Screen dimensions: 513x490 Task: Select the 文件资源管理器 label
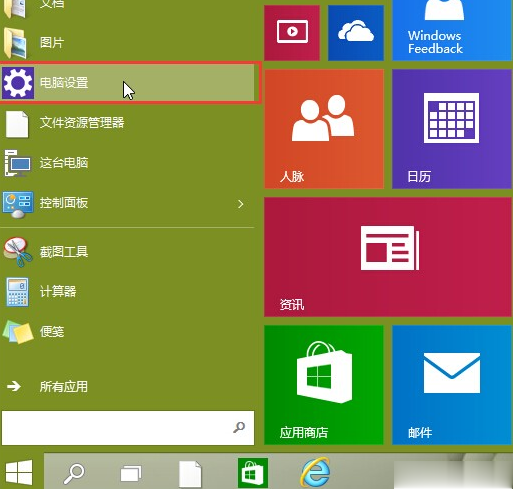coord(82,122)
